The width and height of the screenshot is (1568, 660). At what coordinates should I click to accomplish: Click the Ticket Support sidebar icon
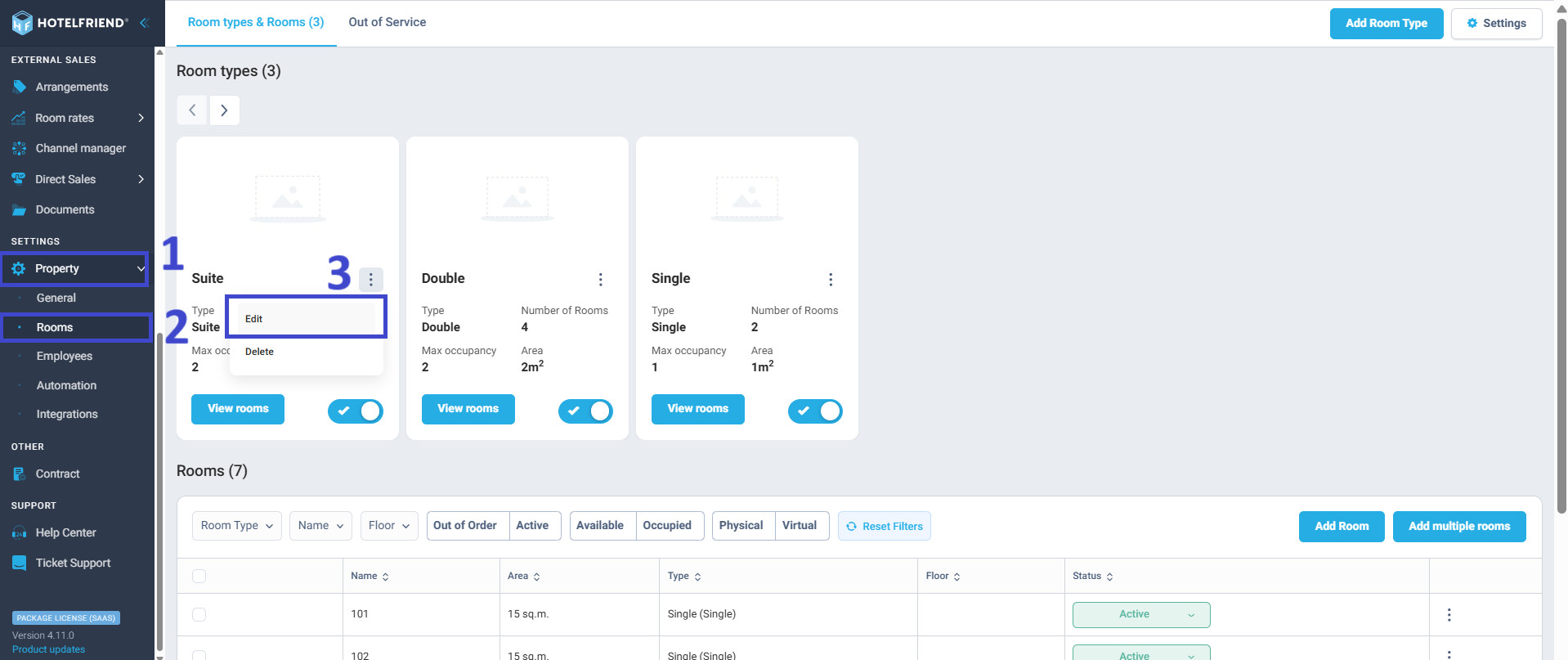(19, 563)
